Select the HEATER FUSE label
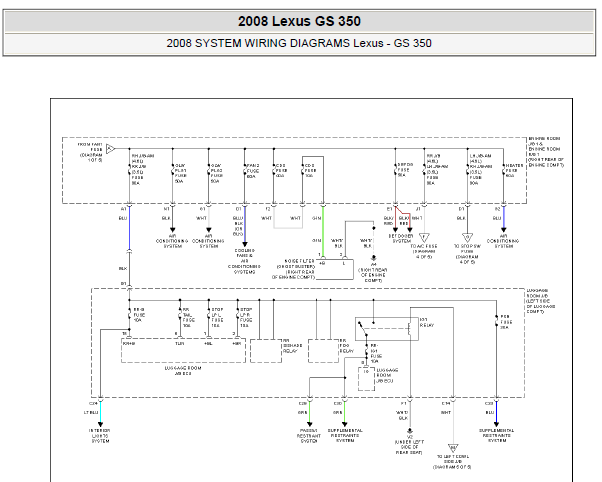This screenshot has width=602, height=482. tap(514, 171)
